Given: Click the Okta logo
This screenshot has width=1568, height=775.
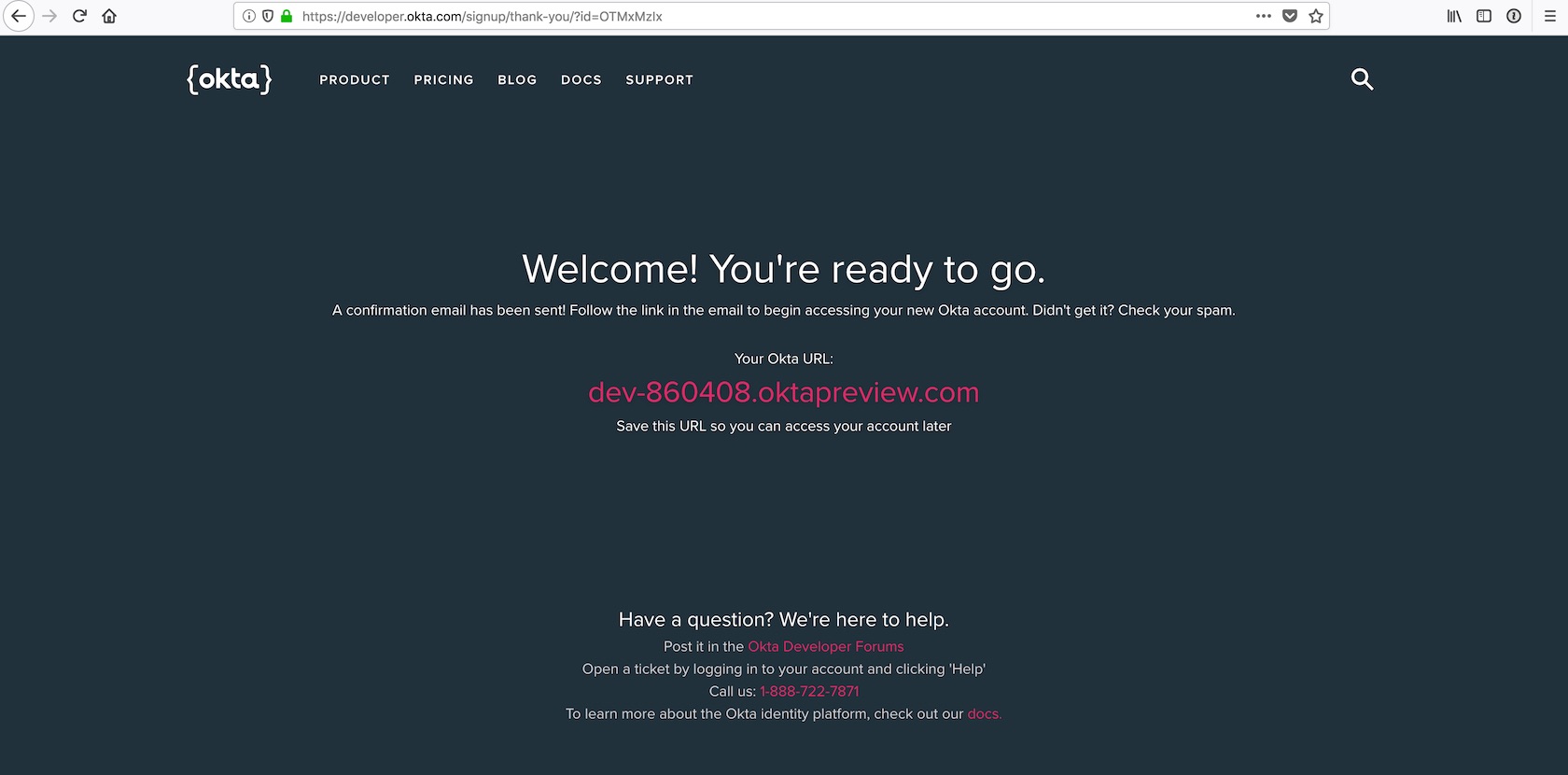Looking at the screenshot, I should [230, 79].
